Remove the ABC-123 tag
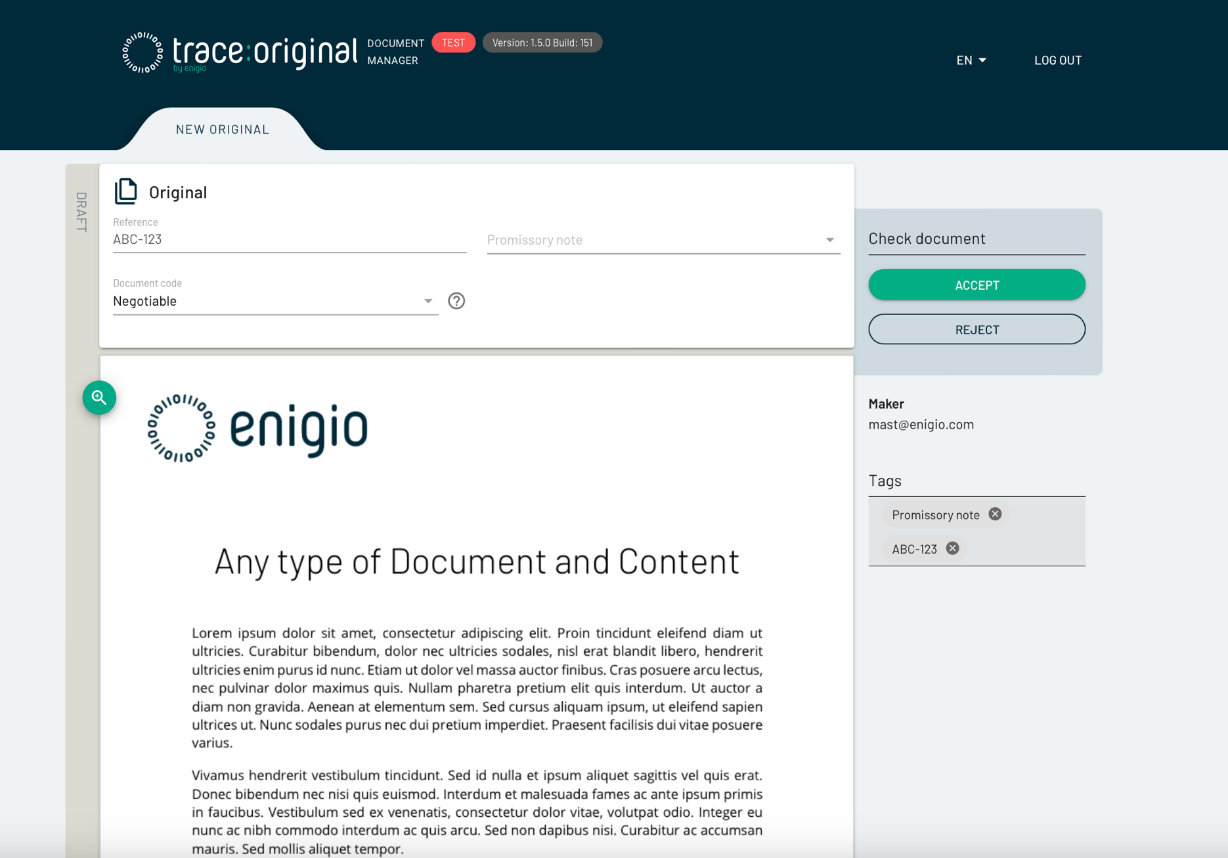 953,548
